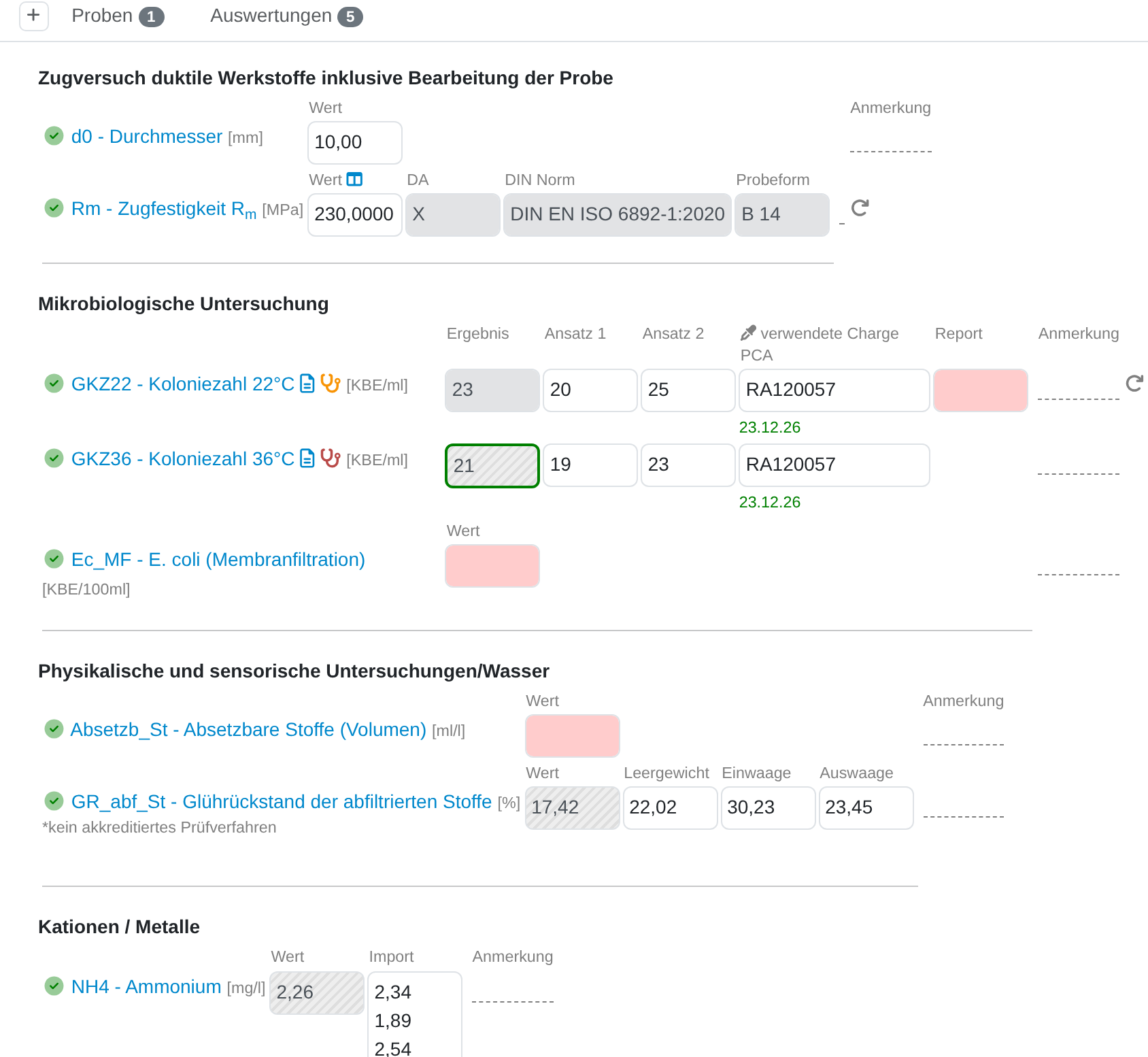Click the plus add button
1148x1057 pixels.
tap(33, 16)
